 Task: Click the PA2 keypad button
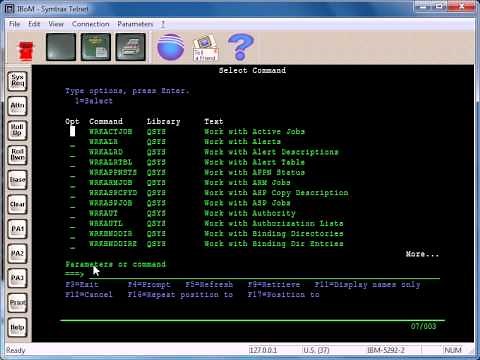click(x=17, y=254)
